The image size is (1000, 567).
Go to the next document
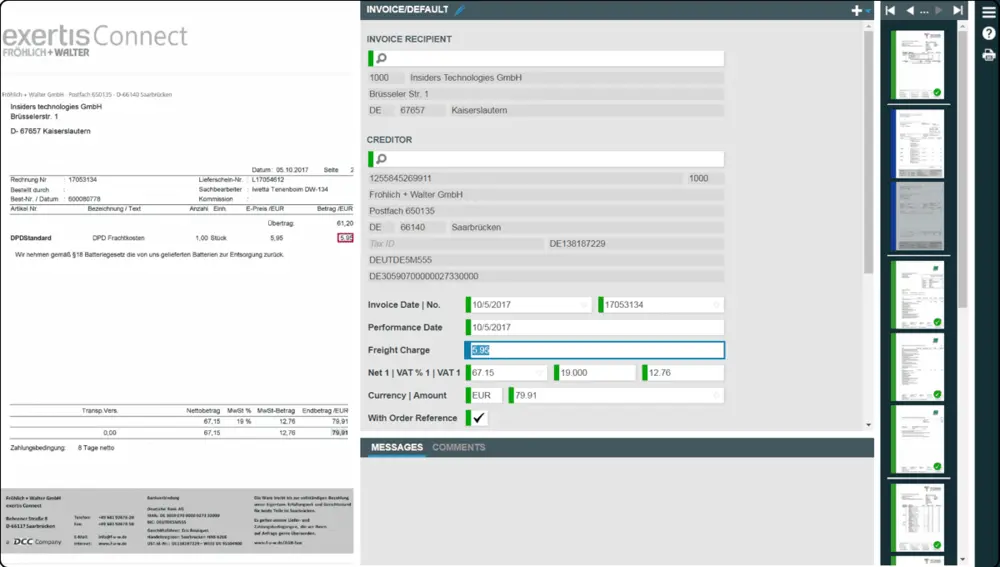[x=939, y=10]
